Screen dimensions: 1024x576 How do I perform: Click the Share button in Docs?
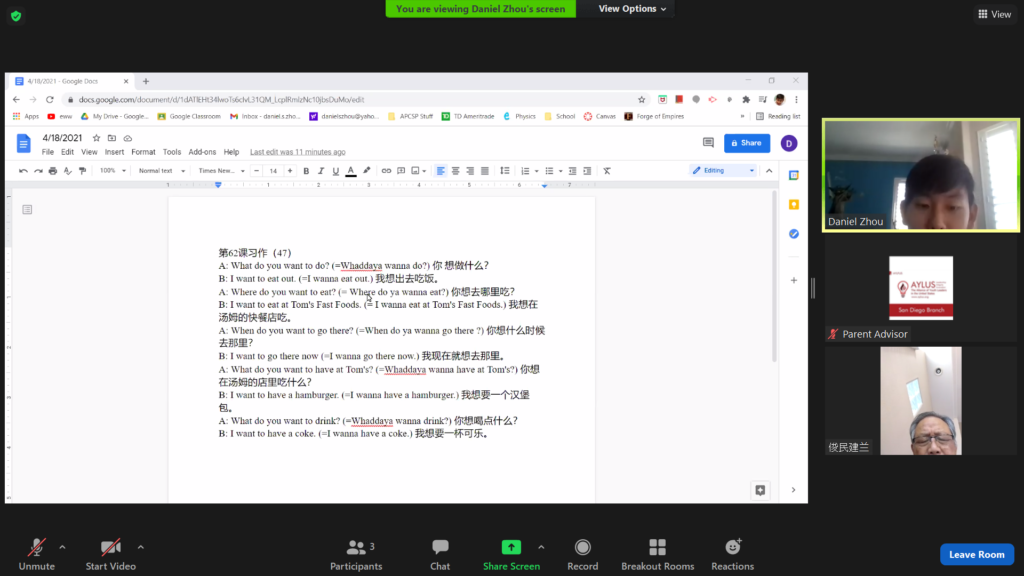coord(746,143)
